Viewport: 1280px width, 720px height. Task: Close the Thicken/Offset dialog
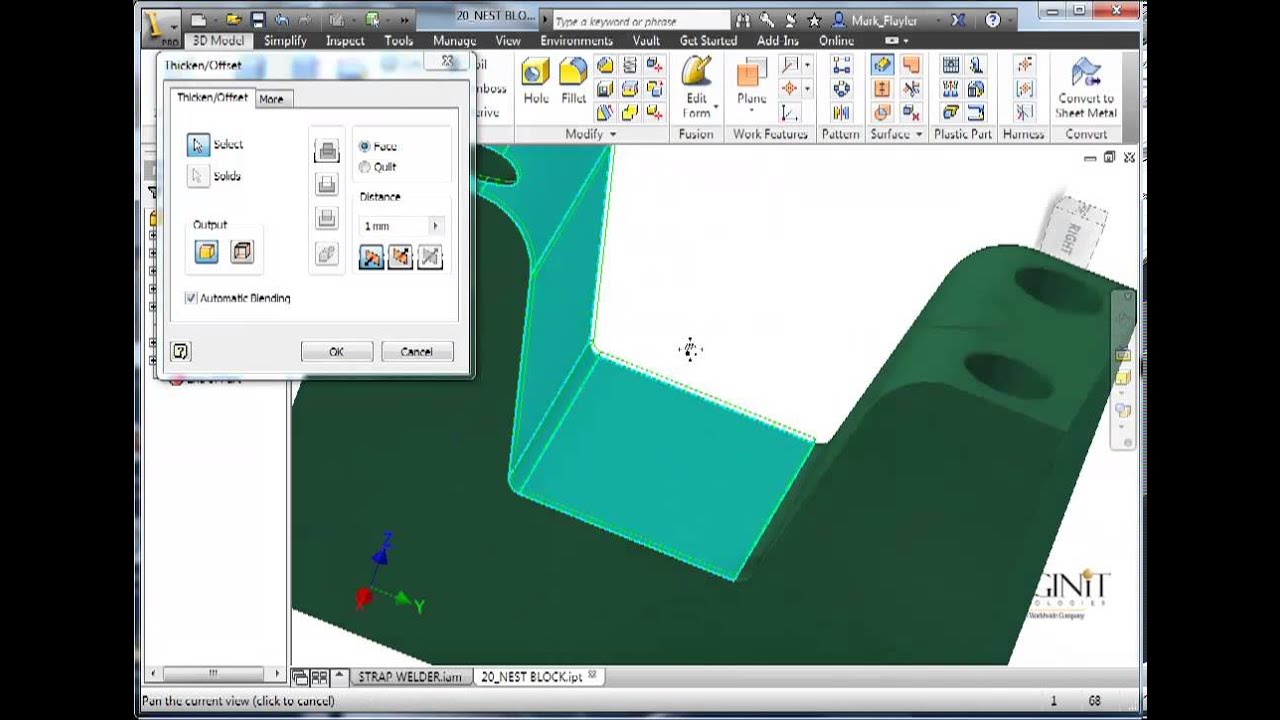(x=446, y=62)
